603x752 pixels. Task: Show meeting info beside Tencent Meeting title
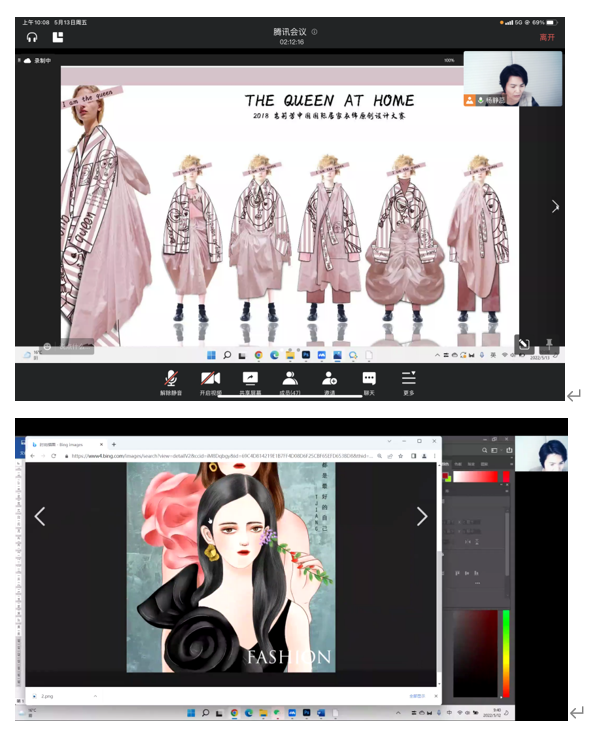pos(314,32)
